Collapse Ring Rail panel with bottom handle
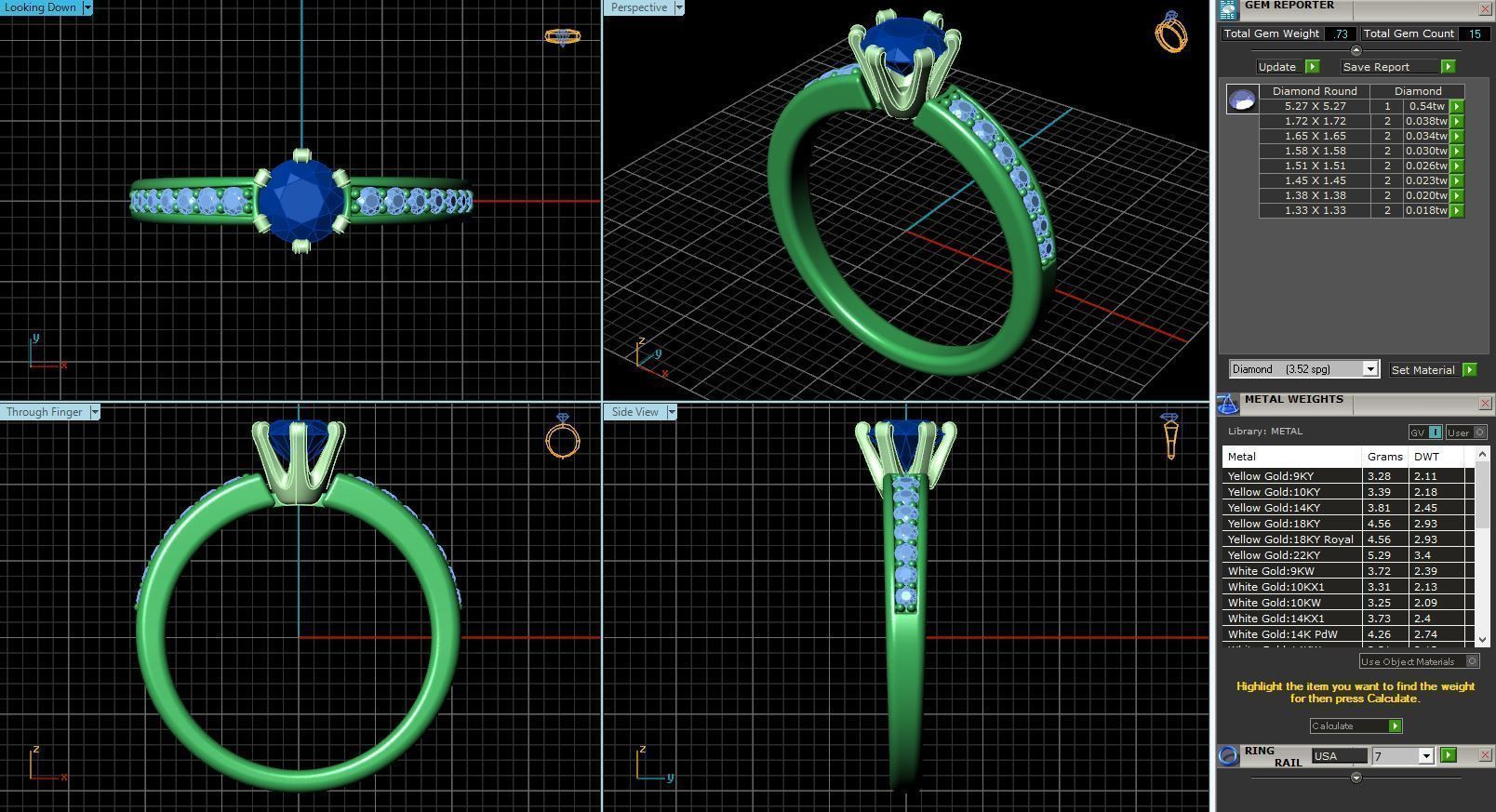 pyautogui.click(x=1356, y=777)
